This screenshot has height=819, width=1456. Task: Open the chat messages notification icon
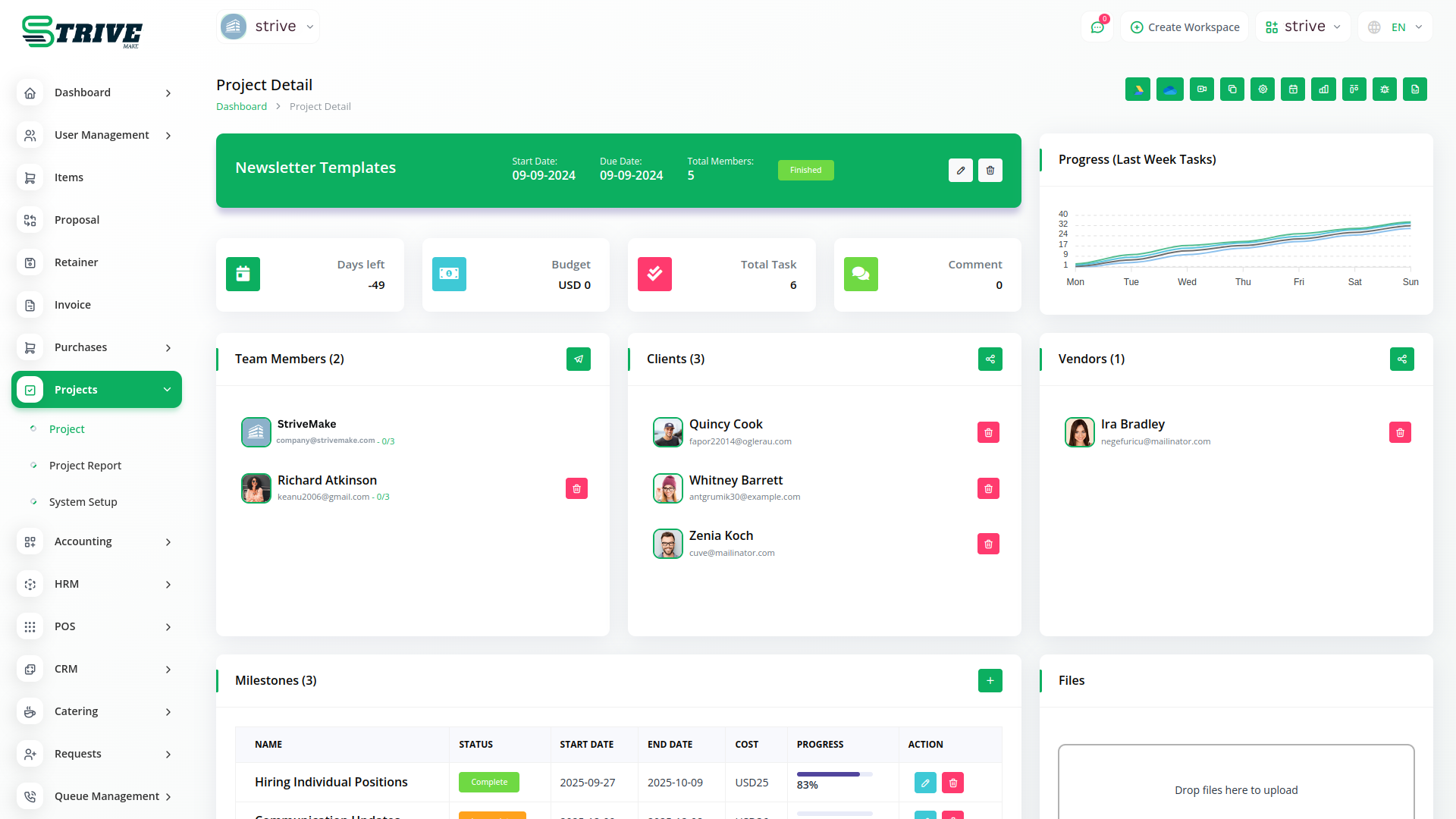click(1097, 27)
